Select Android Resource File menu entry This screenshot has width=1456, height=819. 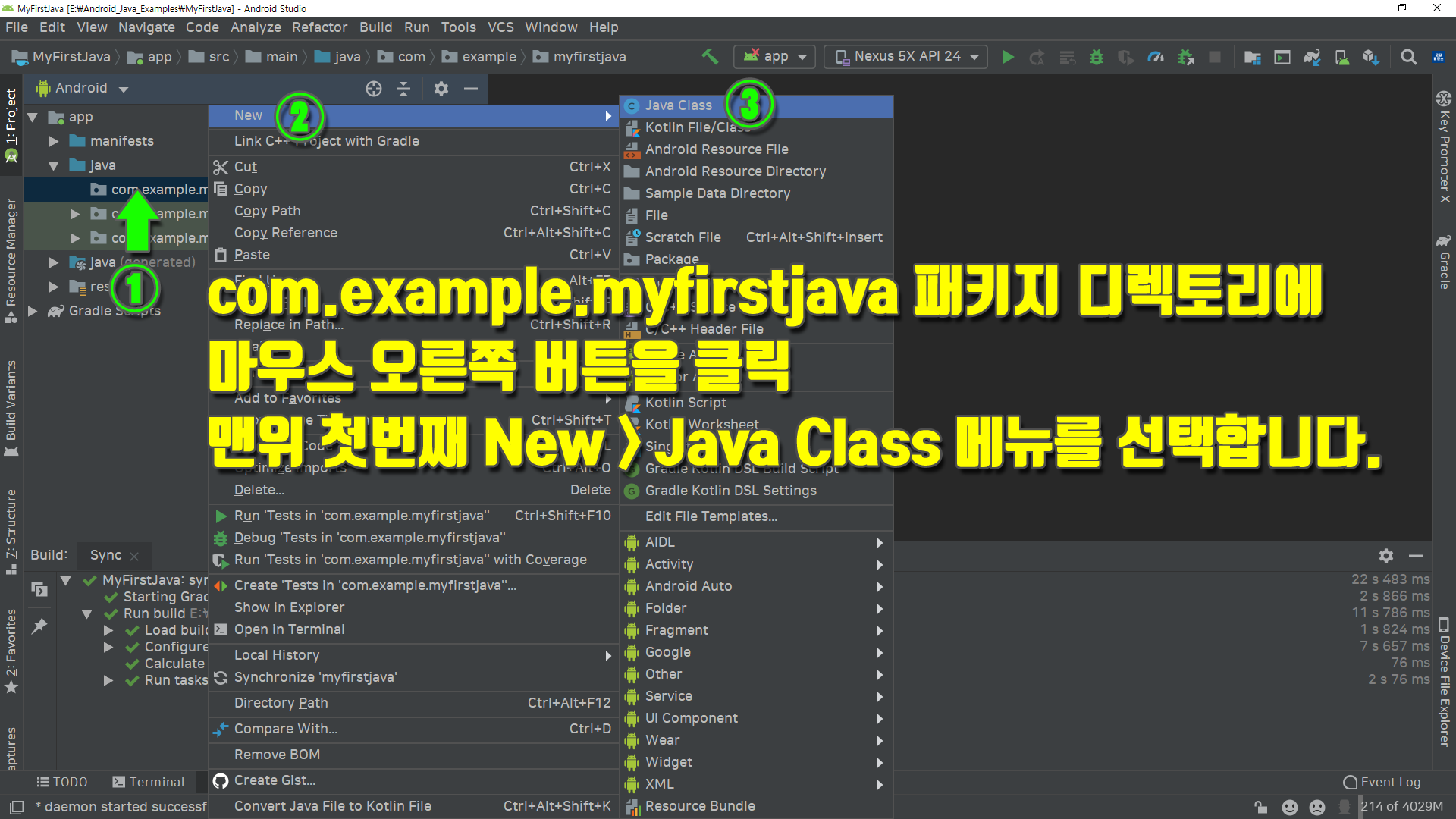(x=756, y=150)
